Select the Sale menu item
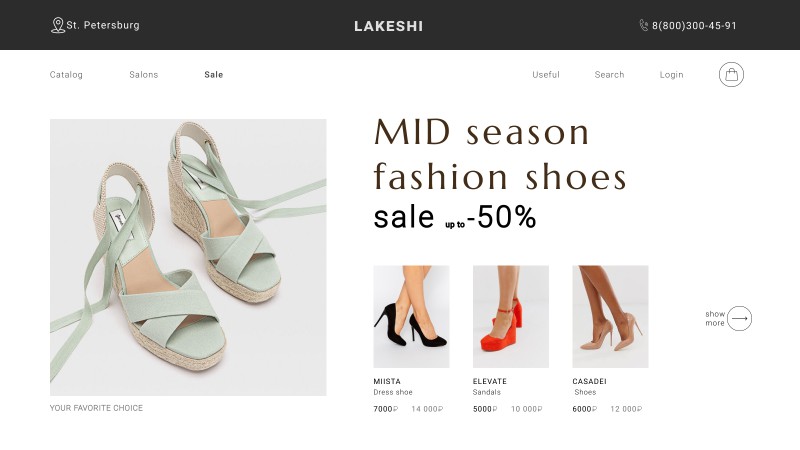 [x=213, y=74]
